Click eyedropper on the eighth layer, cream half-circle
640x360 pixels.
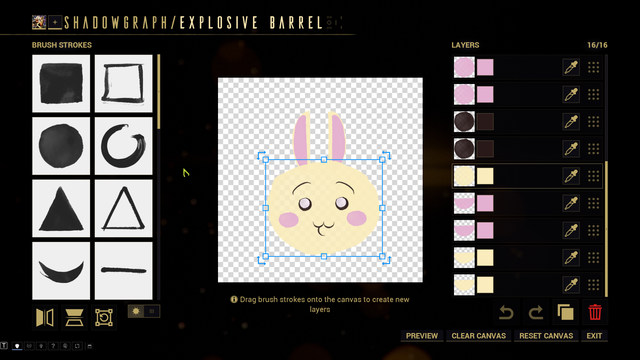[x=571, y=258]
